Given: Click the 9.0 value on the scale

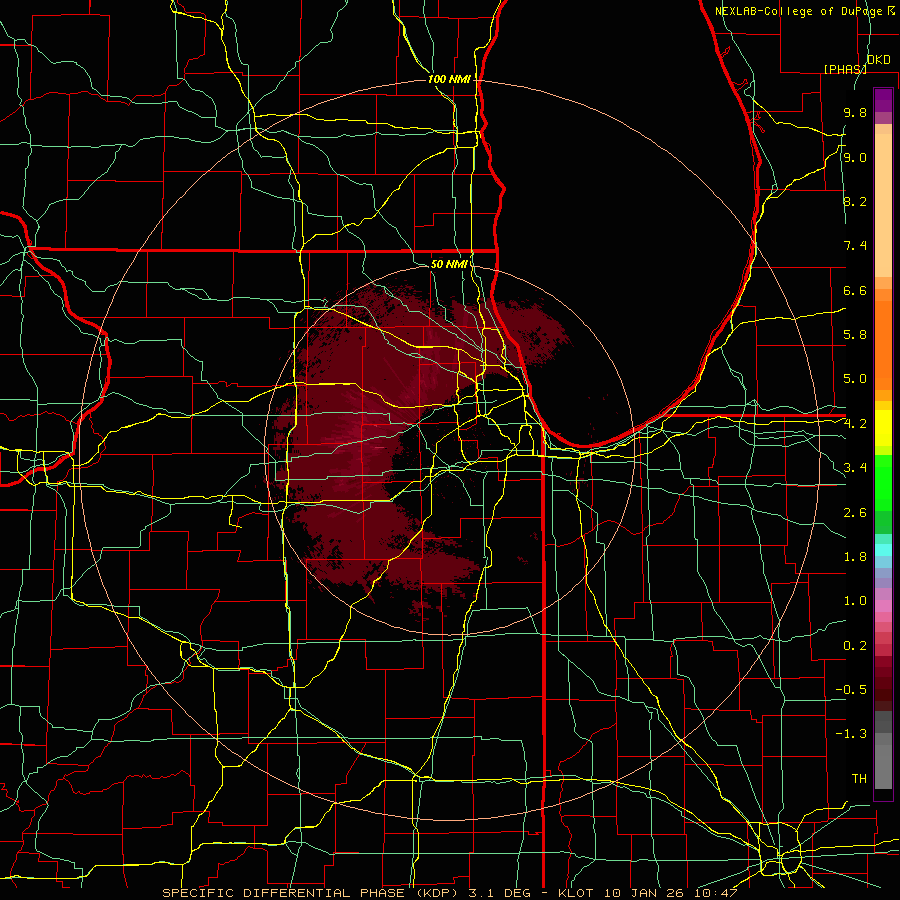Looking at the screenshot, I should (x=855, y=157).
